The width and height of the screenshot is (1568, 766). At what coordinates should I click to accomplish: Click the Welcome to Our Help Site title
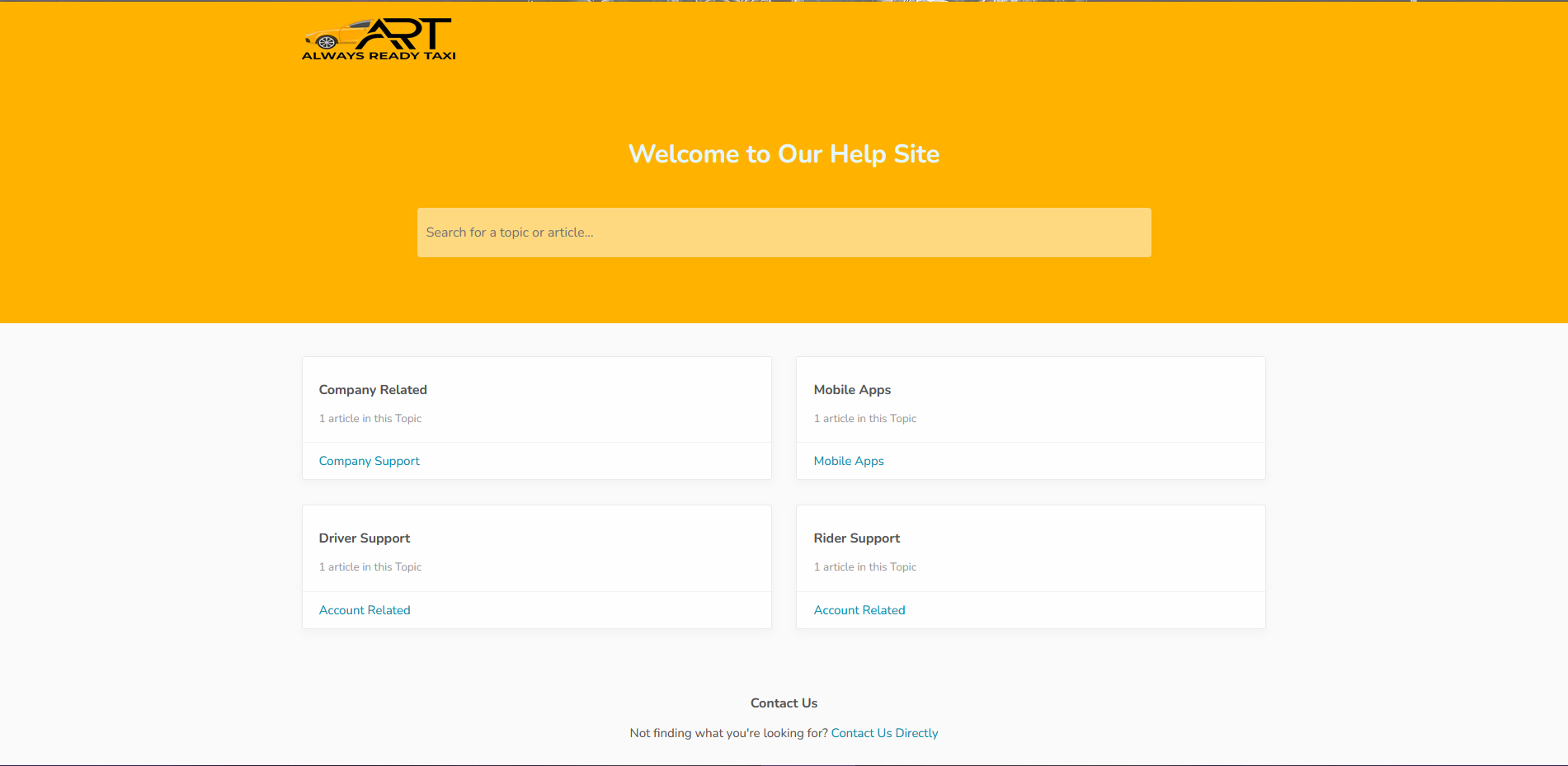784,154
